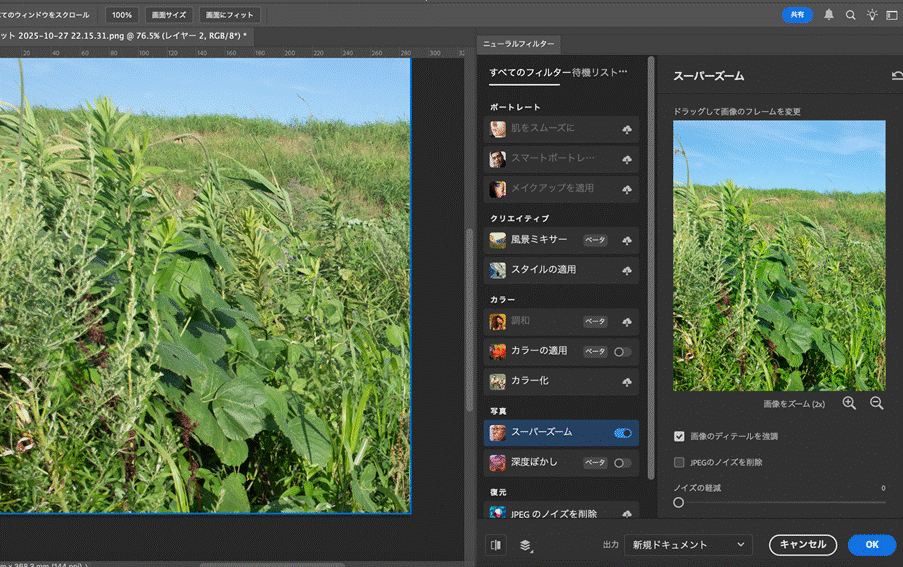This screenshot has height=567, width=903.
Task: Open the lightbulb discover icon
Action: click(x=872, y=15)
